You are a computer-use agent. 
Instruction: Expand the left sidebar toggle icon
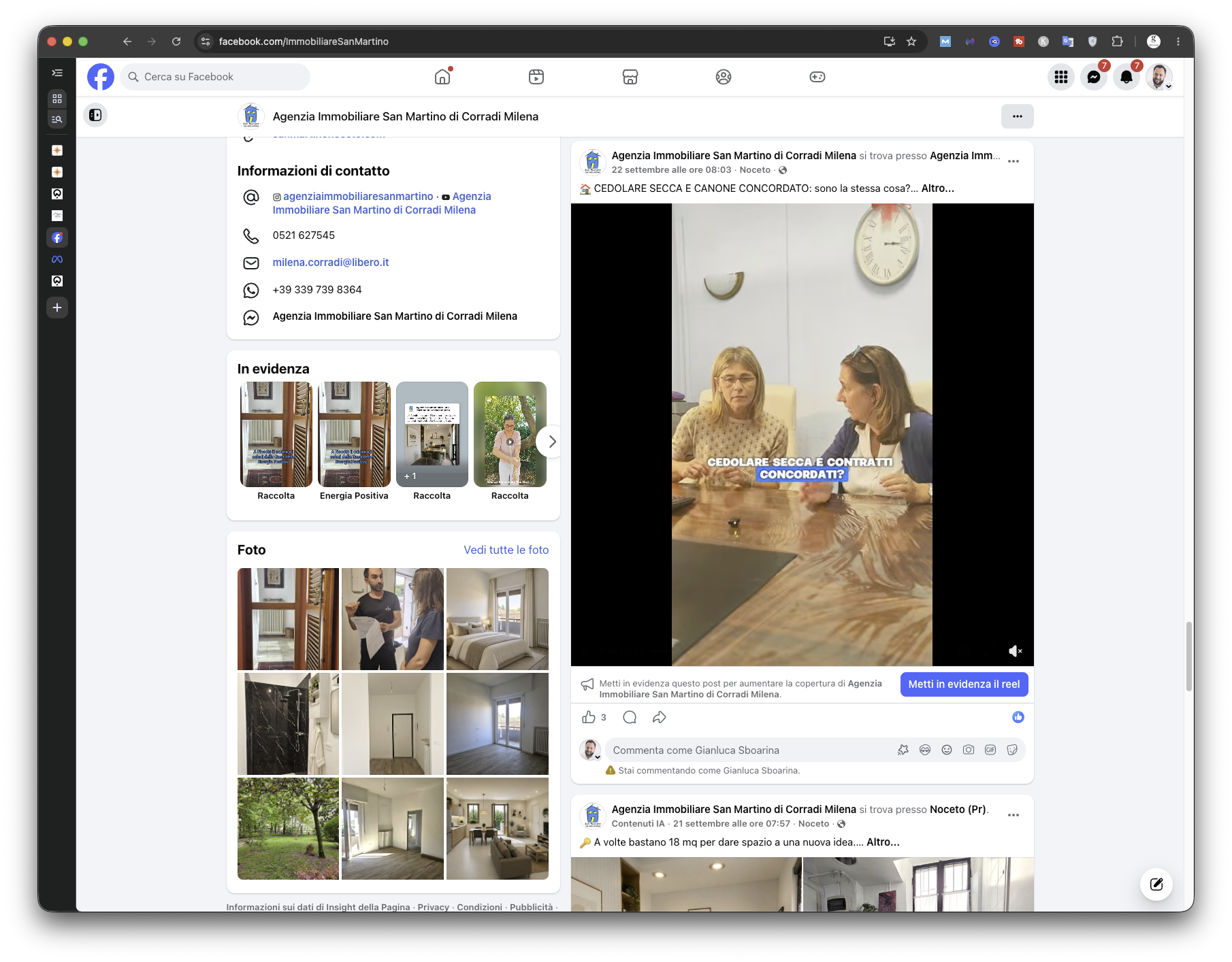pos(57,73)
